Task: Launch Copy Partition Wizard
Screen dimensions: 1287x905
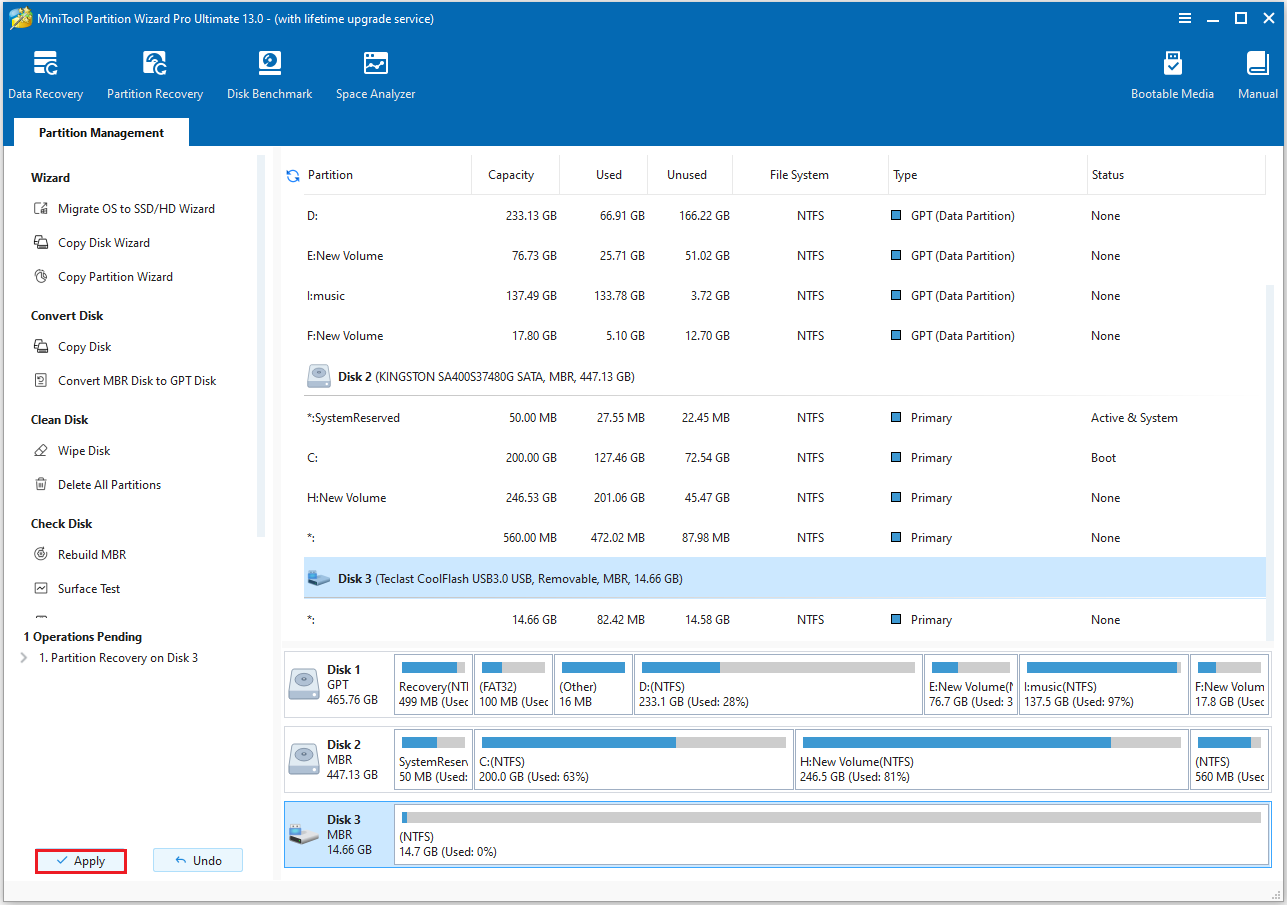Action: (x=103, y=277)
